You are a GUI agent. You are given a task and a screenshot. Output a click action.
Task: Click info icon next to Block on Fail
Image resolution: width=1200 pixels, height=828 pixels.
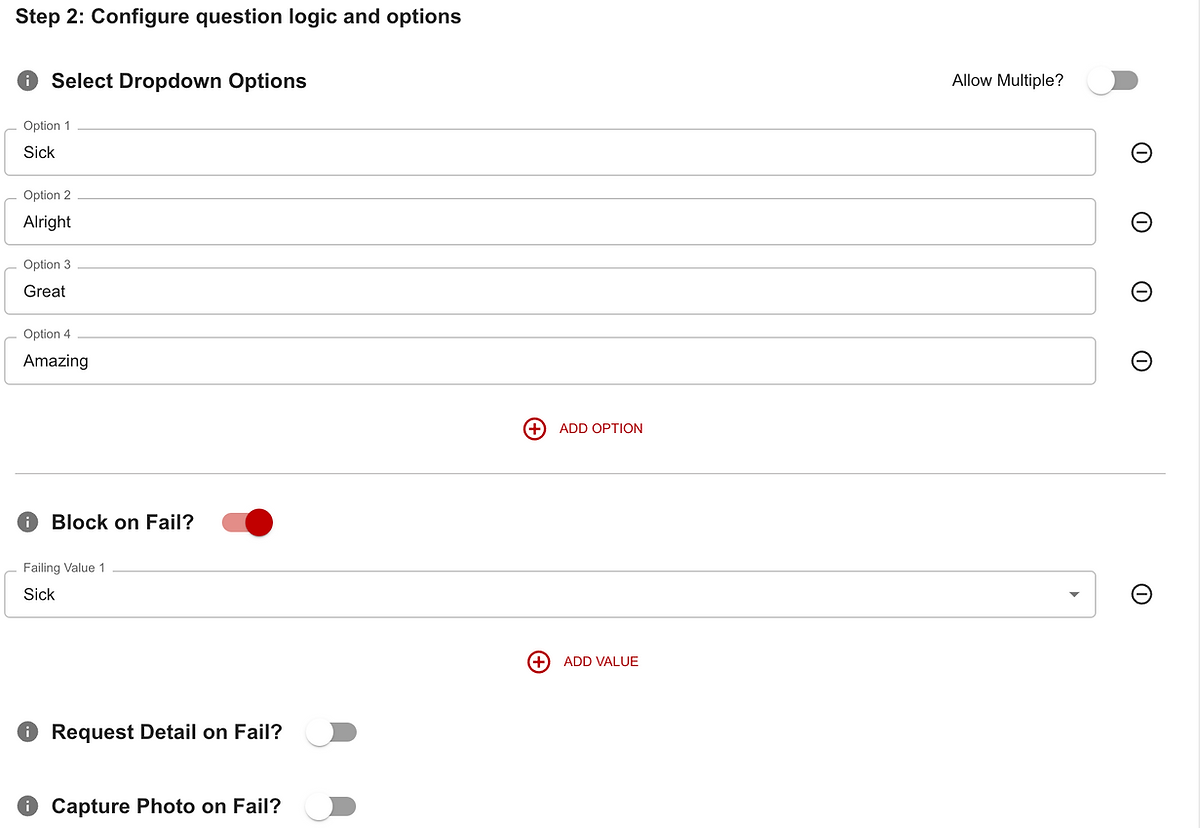[29, 522]
